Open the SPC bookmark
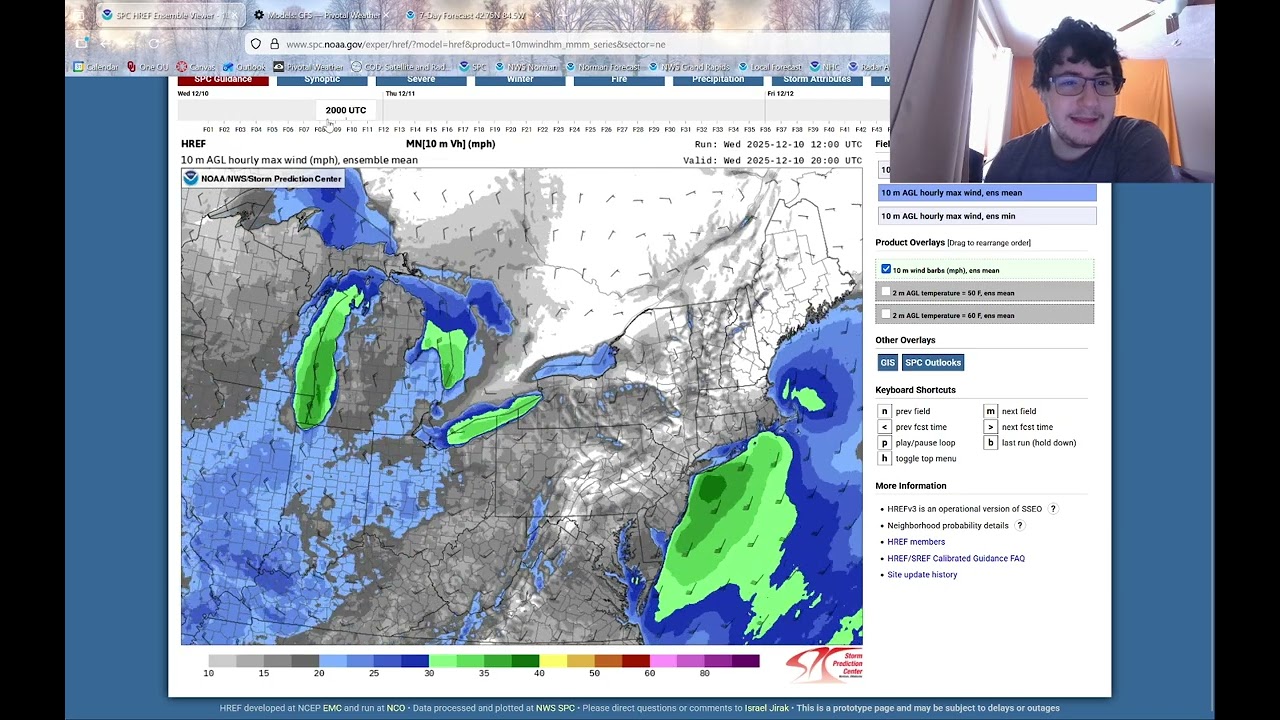The height and width of the screenshot is (720, 1280). tap(473, 67)
